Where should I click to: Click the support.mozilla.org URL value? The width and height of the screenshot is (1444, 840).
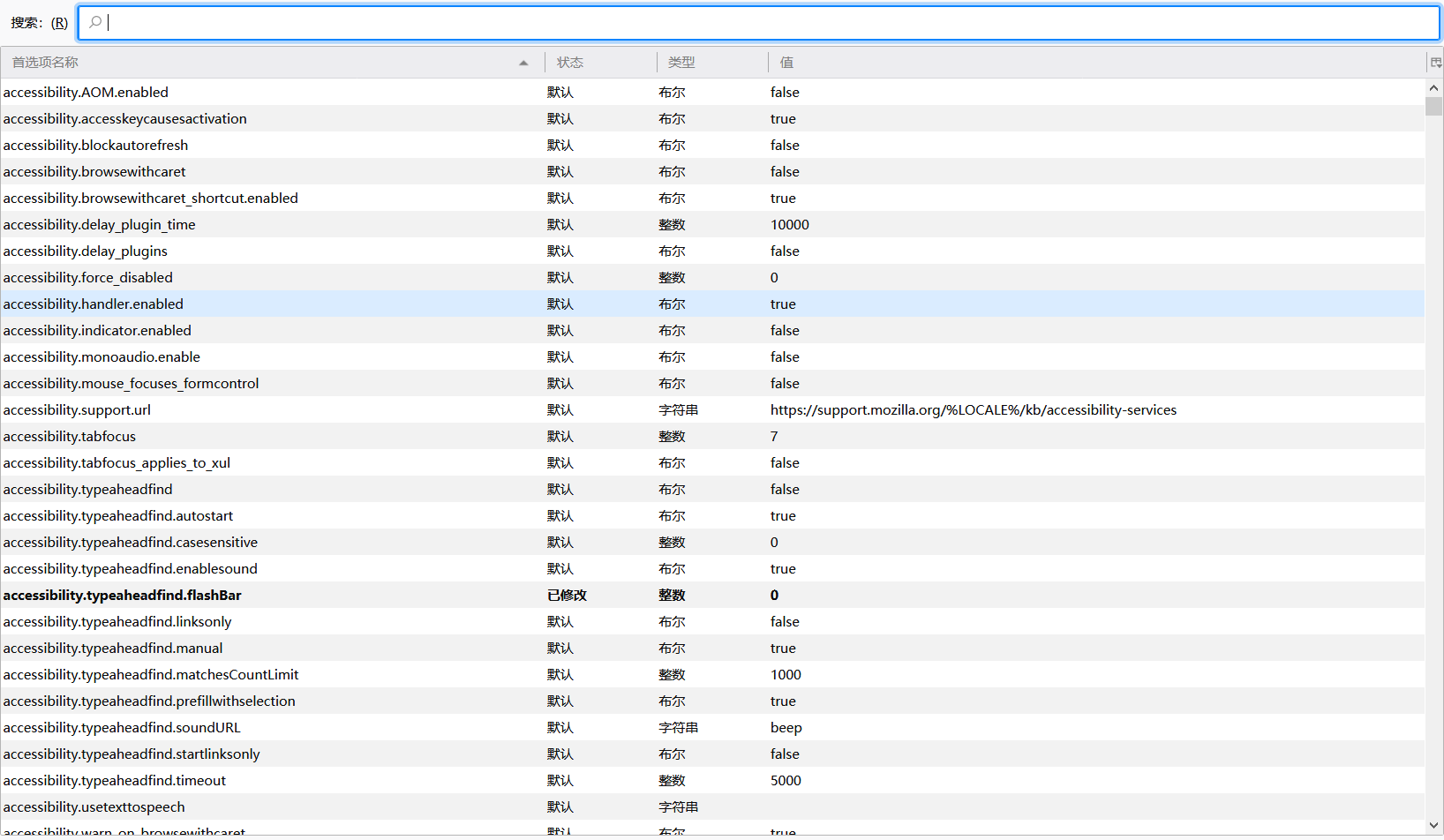[974, 409]
